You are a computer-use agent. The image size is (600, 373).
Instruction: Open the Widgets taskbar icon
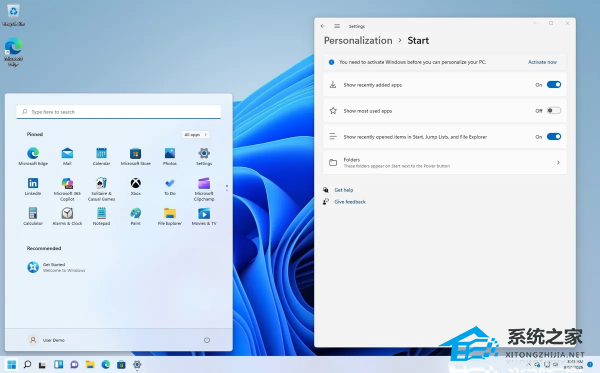[x=59, y=365]
